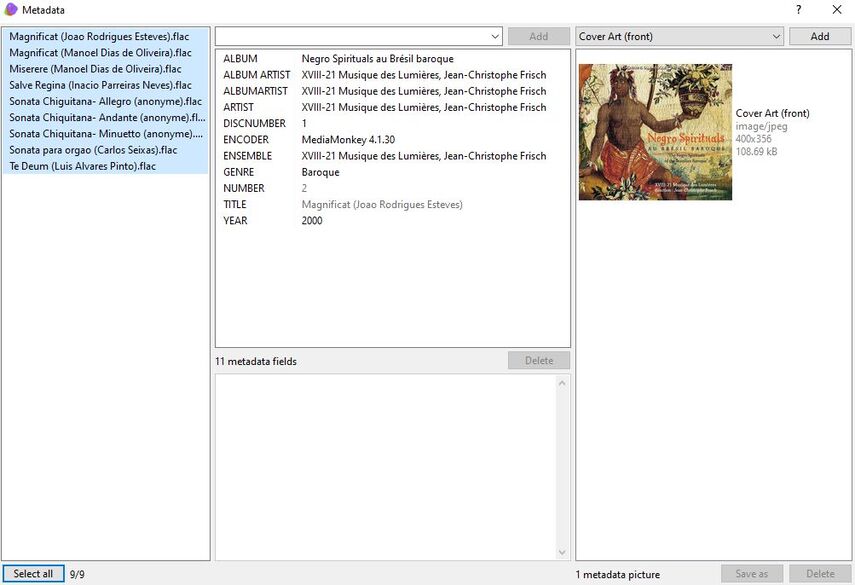Select the ENSEMBLE metadata row
This screenshot has width=855, height=585.
393,156
